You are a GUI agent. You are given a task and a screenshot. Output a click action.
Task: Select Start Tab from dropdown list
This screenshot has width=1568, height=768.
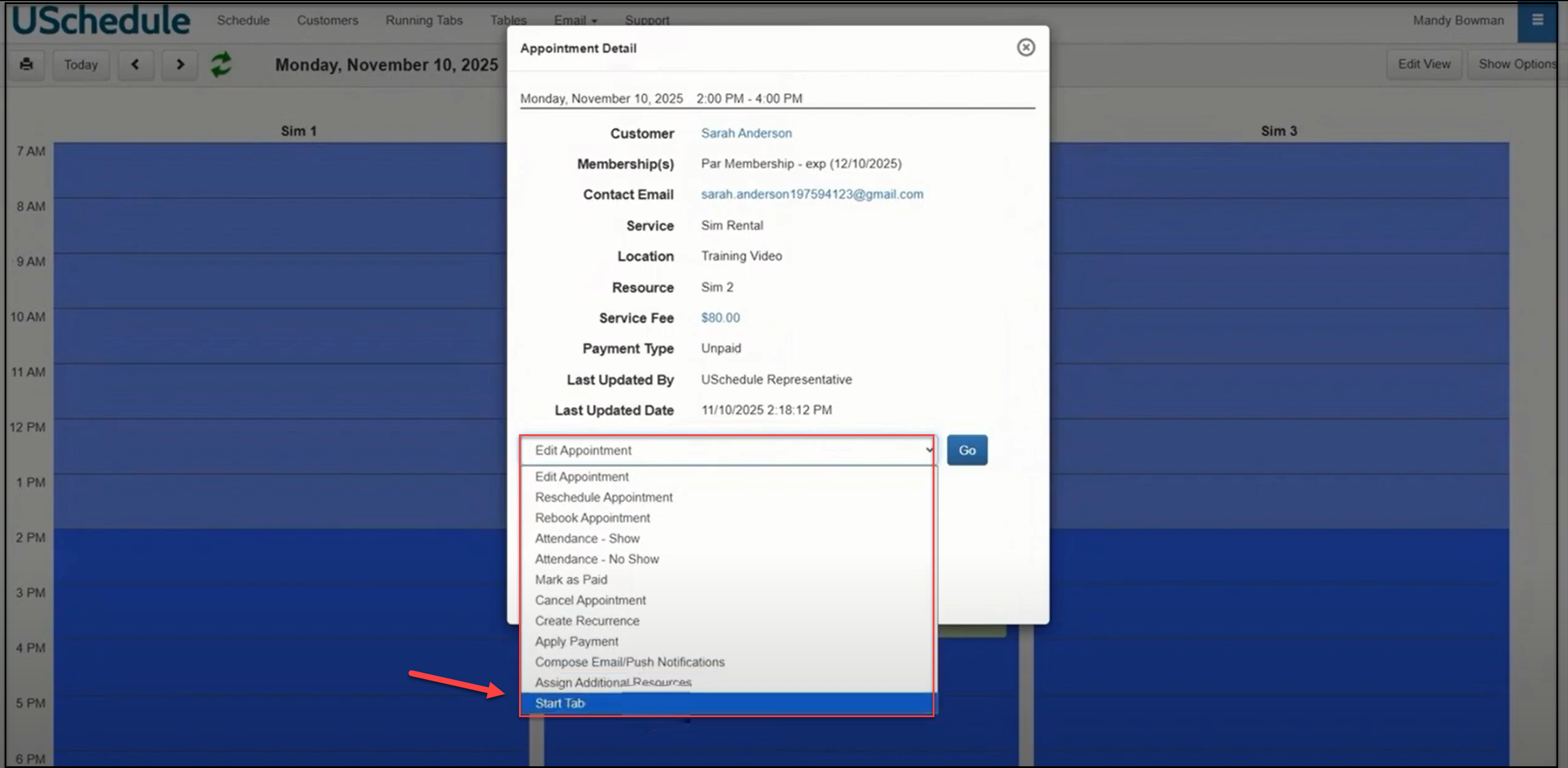(x=560, y=703)
